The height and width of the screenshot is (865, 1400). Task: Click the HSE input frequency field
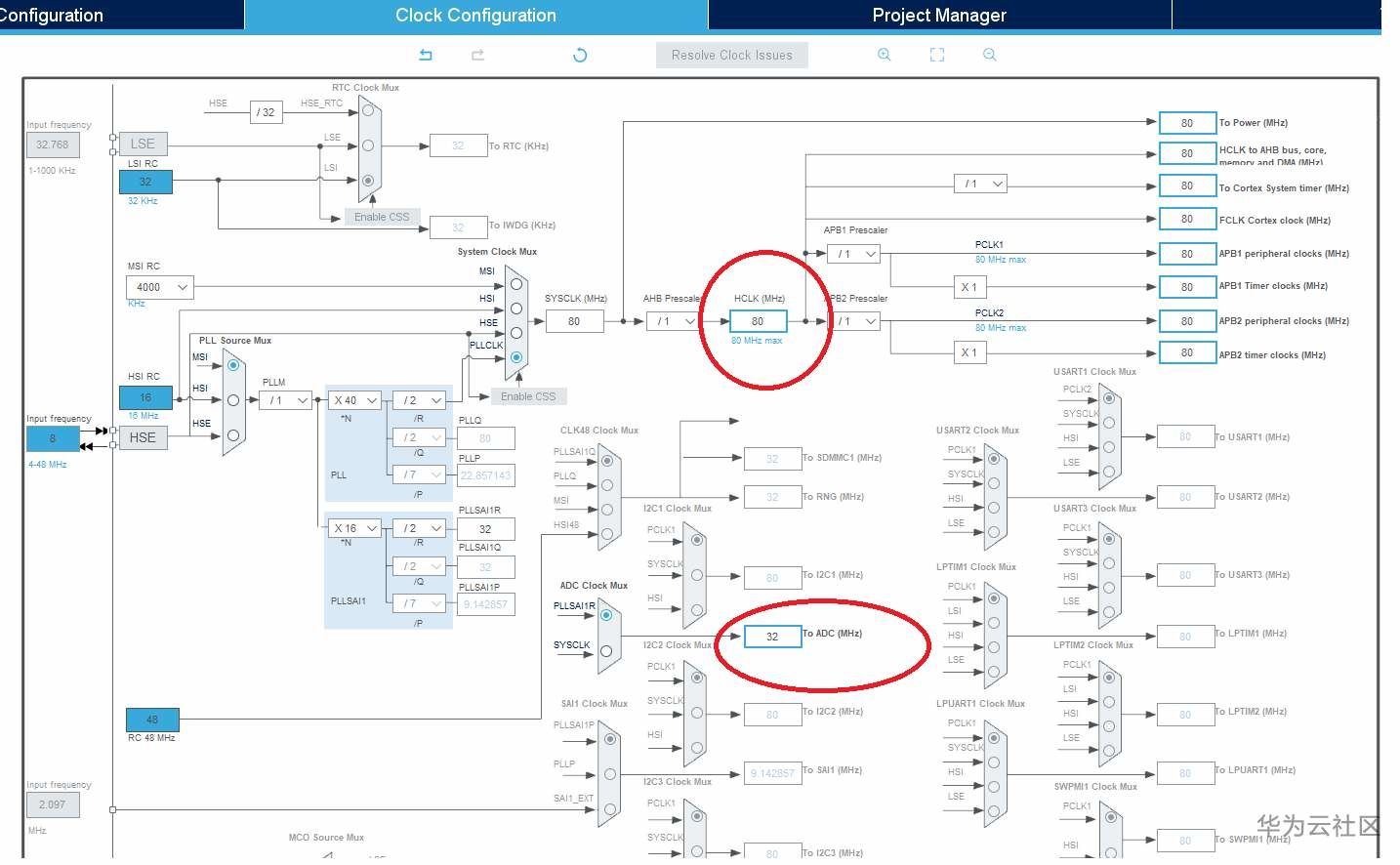tap(53, 438)
